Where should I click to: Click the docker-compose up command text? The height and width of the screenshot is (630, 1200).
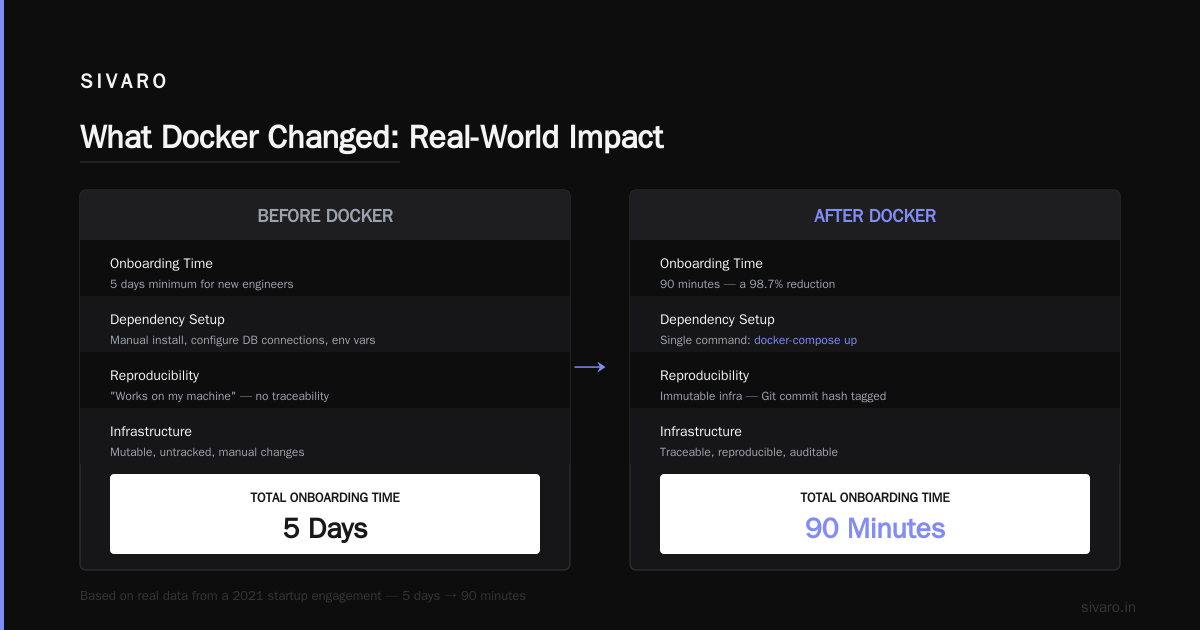805,340
